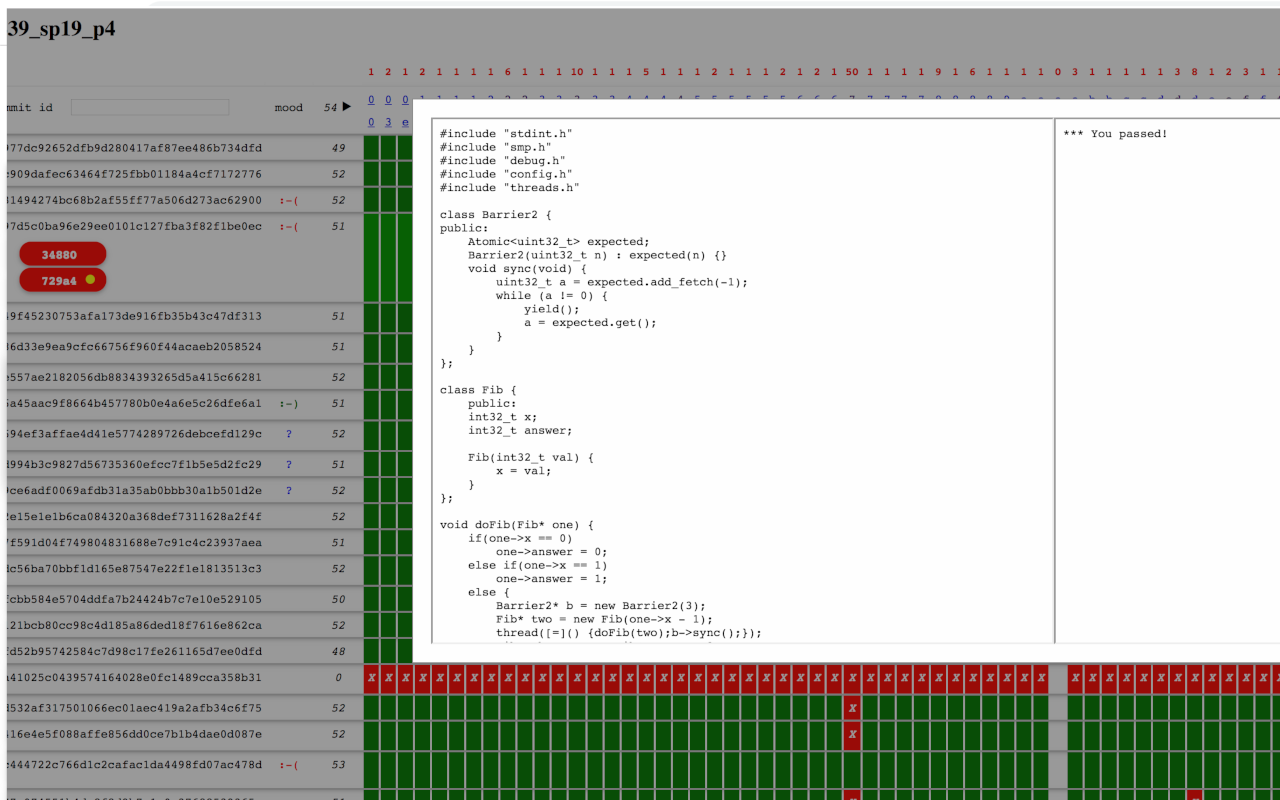Select commit row ending fbb01184a4cf7172776
The image size is (1280, 800).
tap(185, 174)
